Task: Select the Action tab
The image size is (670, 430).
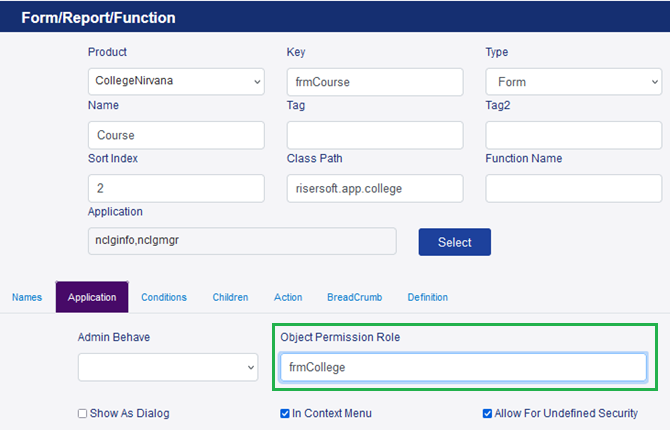Action: pos(288,297)
